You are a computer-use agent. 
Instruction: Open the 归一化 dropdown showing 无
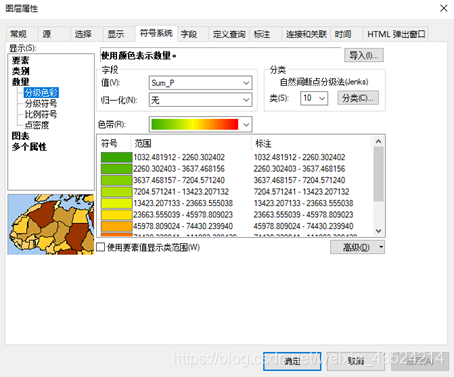(x=200, y=100)
